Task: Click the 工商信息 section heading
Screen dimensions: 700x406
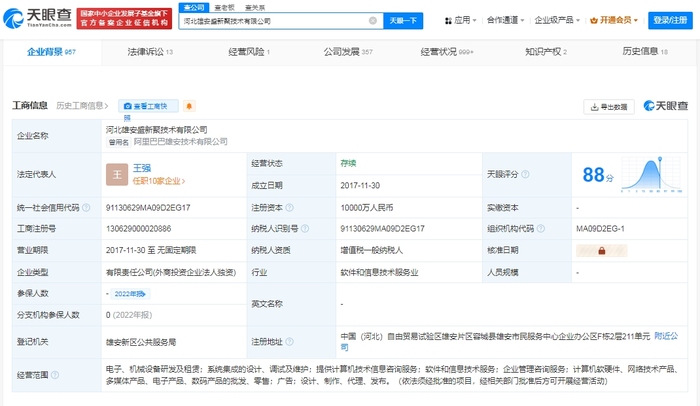Action: tap(30, 105)
